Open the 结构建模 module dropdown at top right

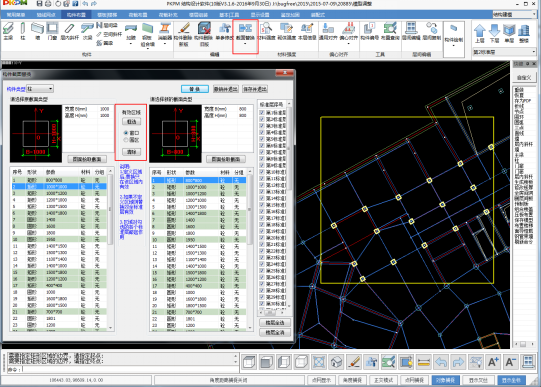coord(514,14)
